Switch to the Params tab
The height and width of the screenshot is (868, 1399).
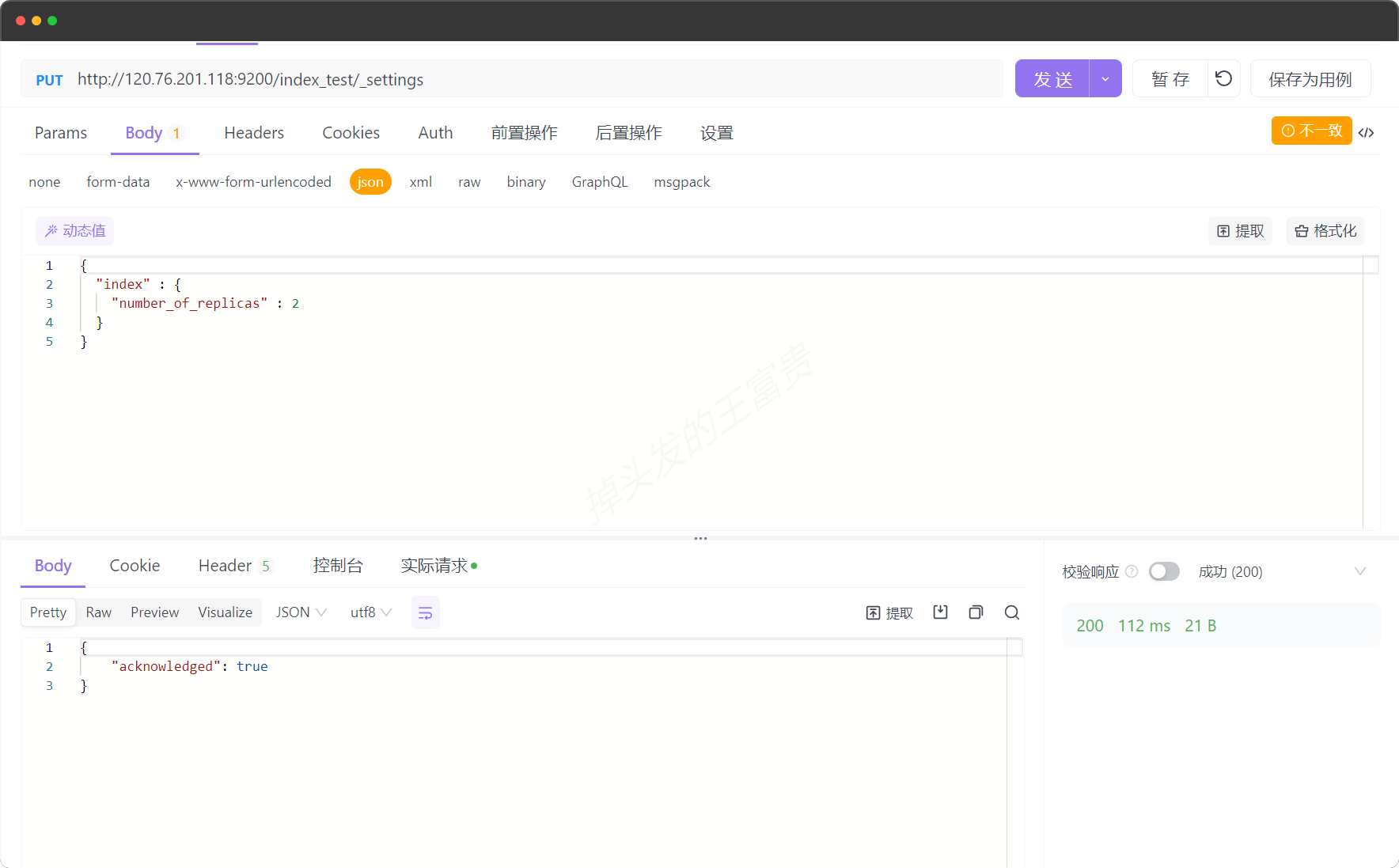tap(61, 133)
